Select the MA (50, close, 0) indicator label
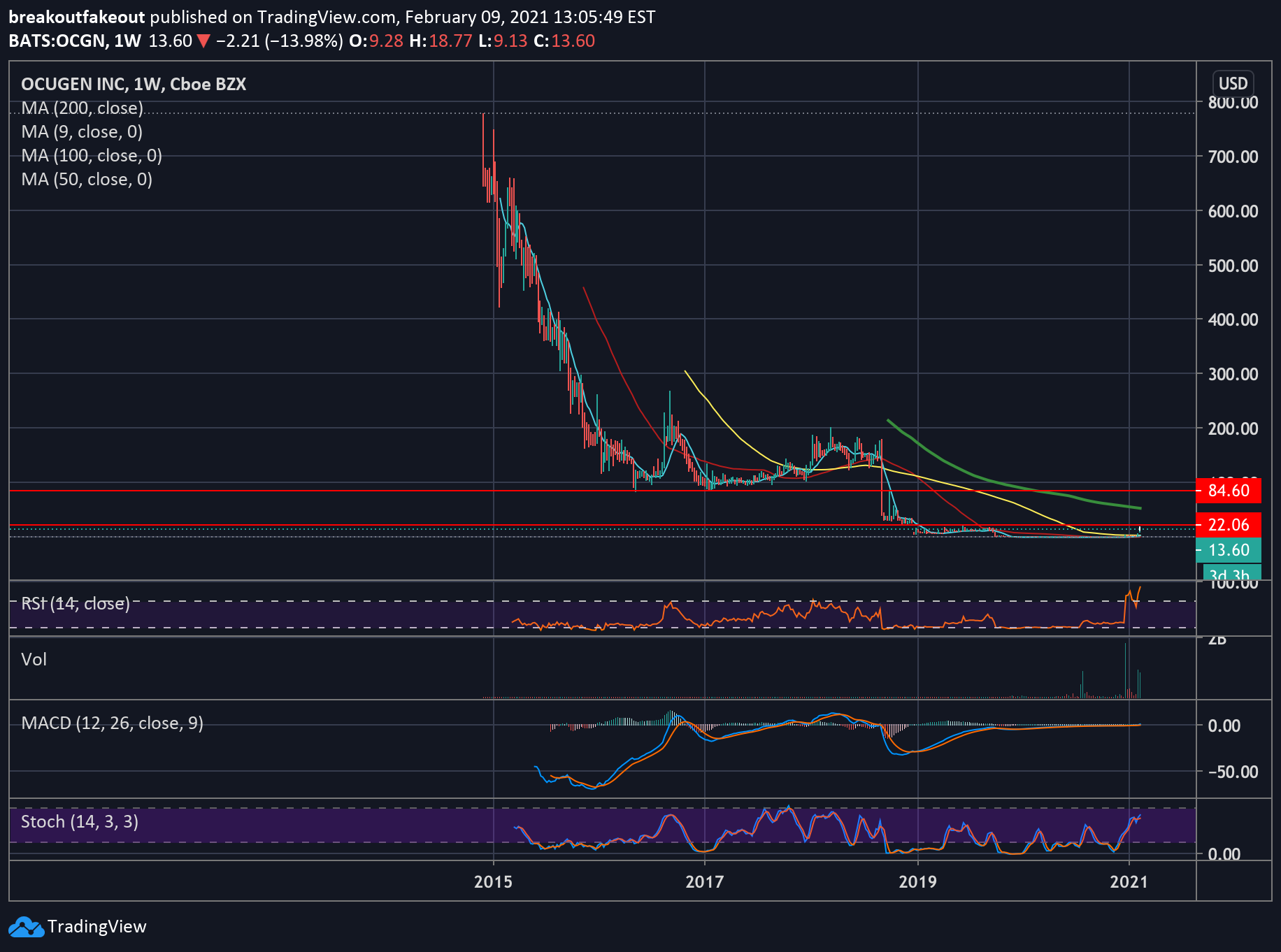 coord(87,179)
